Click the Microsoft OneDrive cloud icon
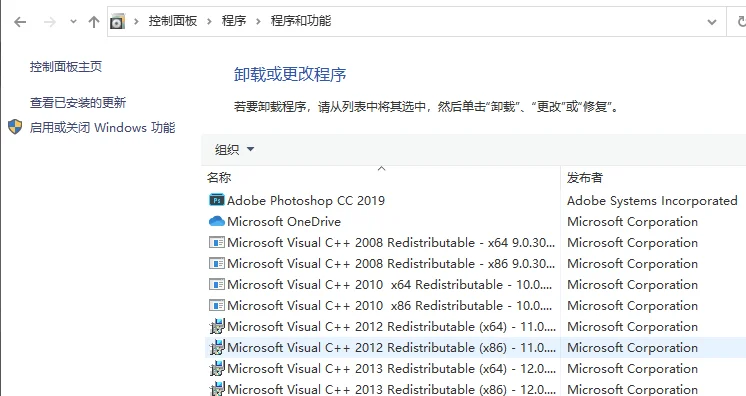 pos(216,221)
